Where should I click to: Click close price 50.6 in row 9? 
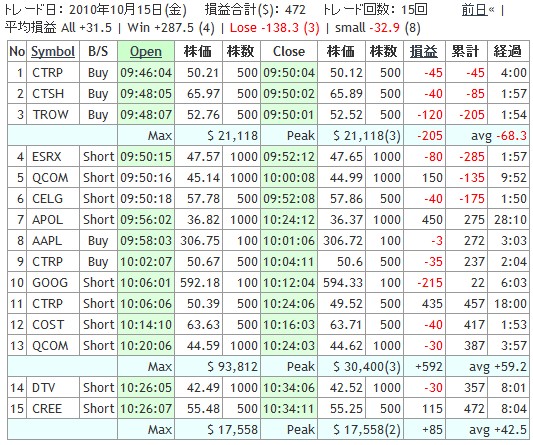point(350,262)
